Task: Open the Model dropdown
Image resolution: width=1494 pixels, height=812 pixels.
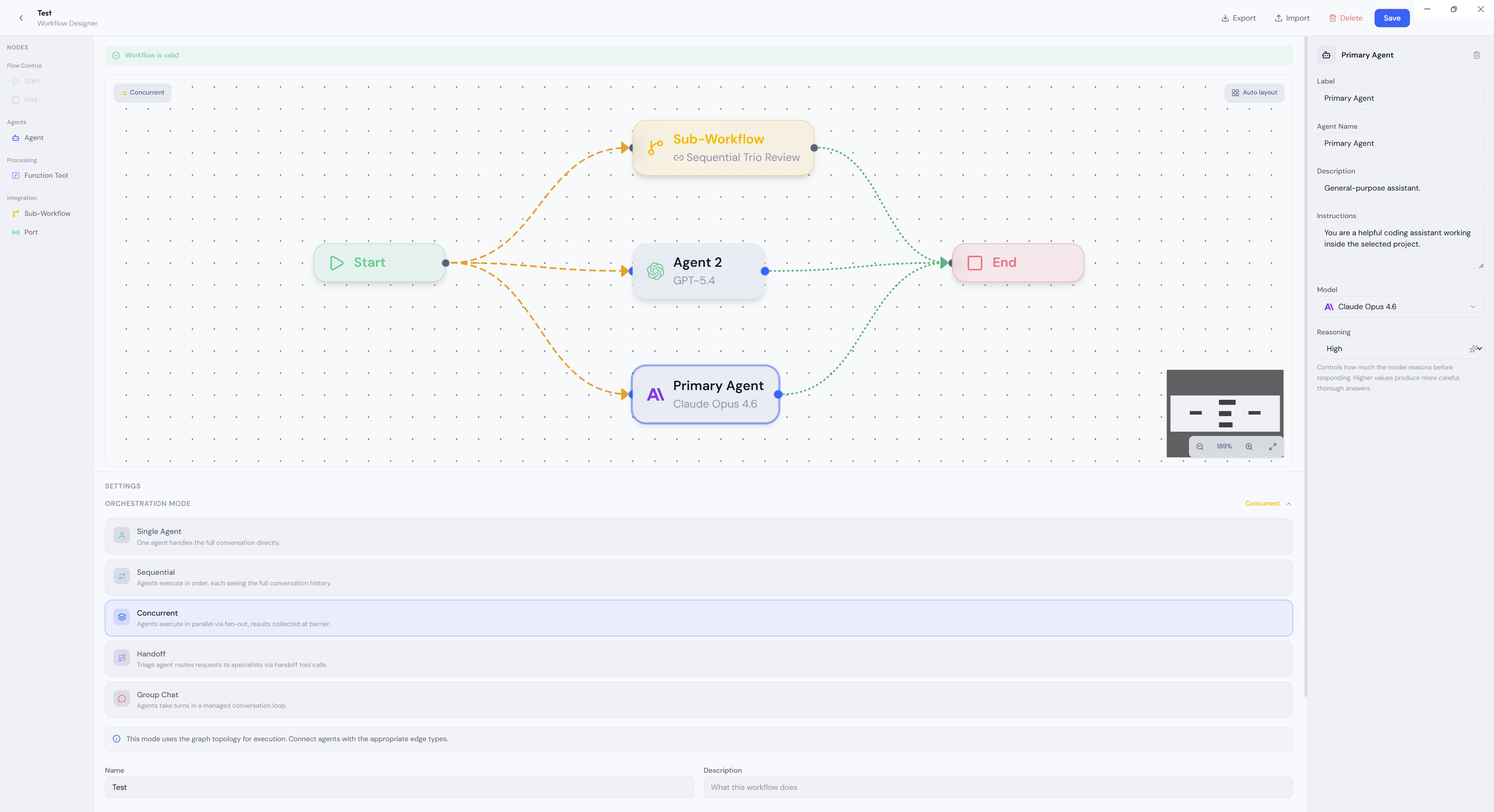Action: 1400,307
